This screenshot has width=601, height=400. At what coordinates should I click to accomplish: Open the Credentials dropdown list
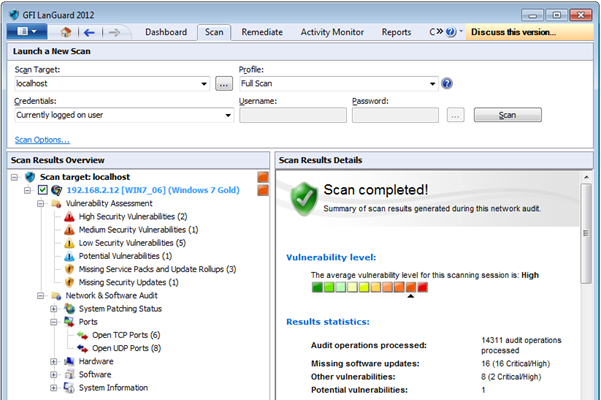(226, 115)
